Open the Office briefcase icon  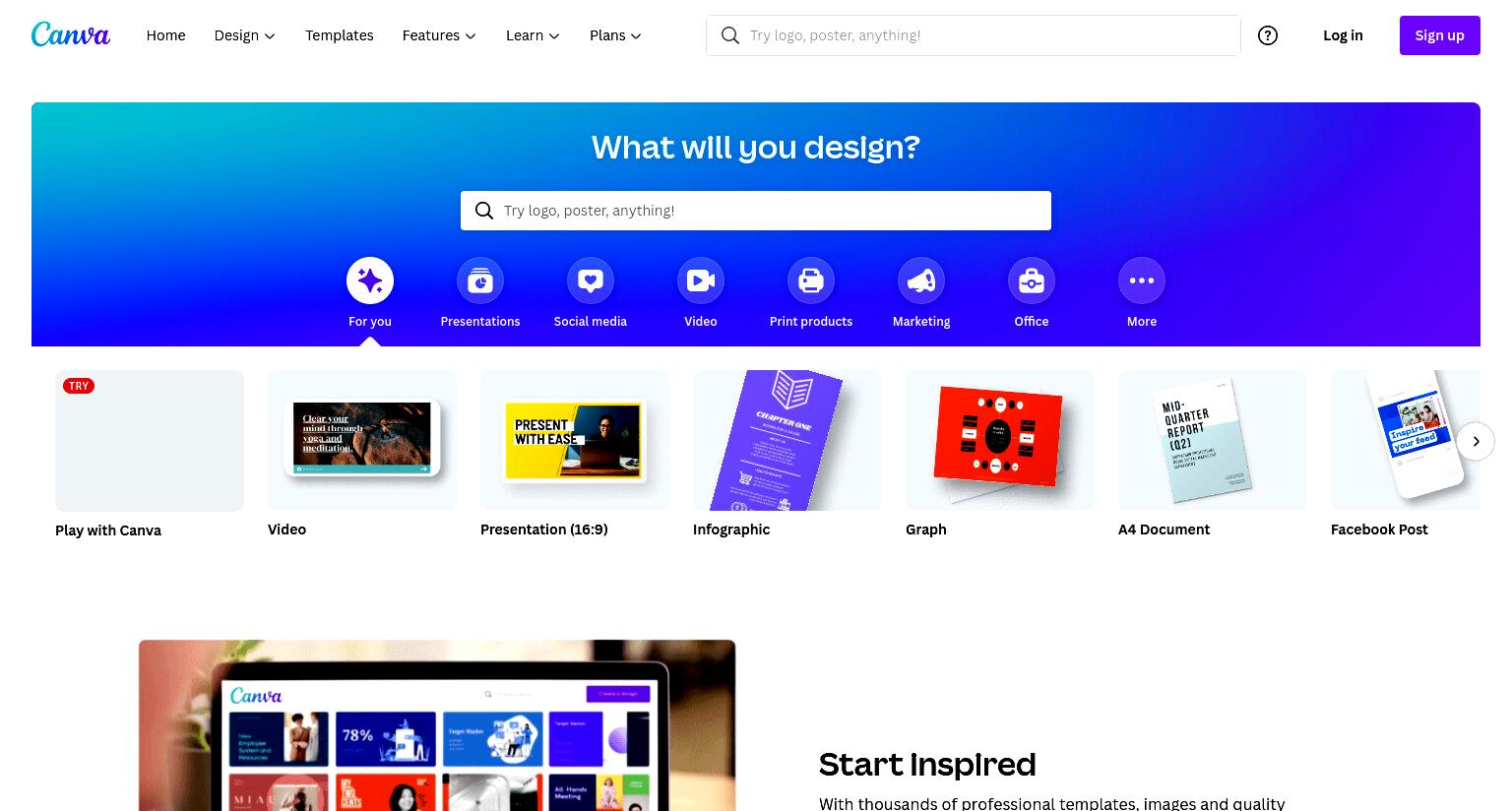point(1032,281)
